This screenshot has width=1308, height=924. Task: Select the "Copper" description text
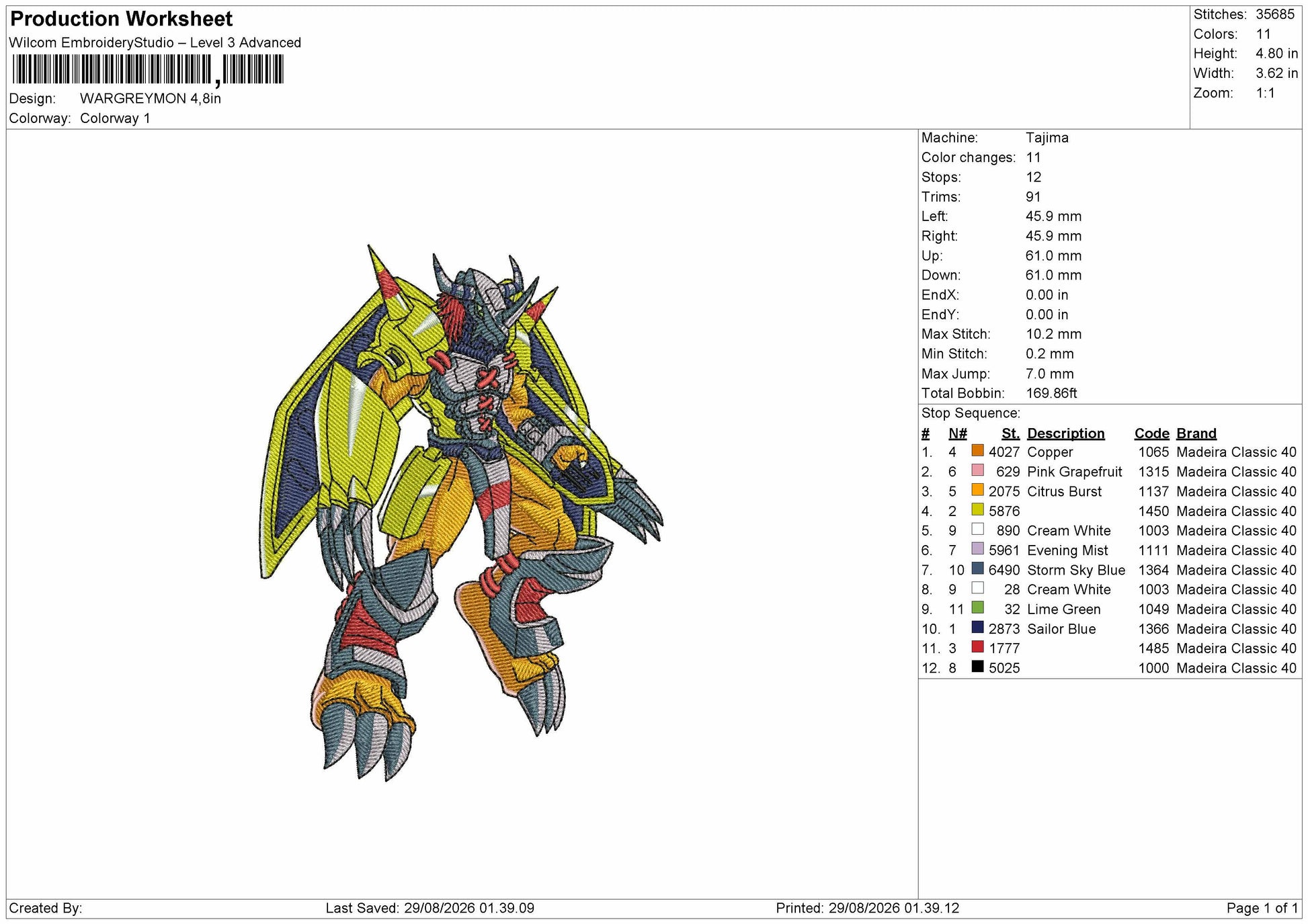click(1050, 452)
